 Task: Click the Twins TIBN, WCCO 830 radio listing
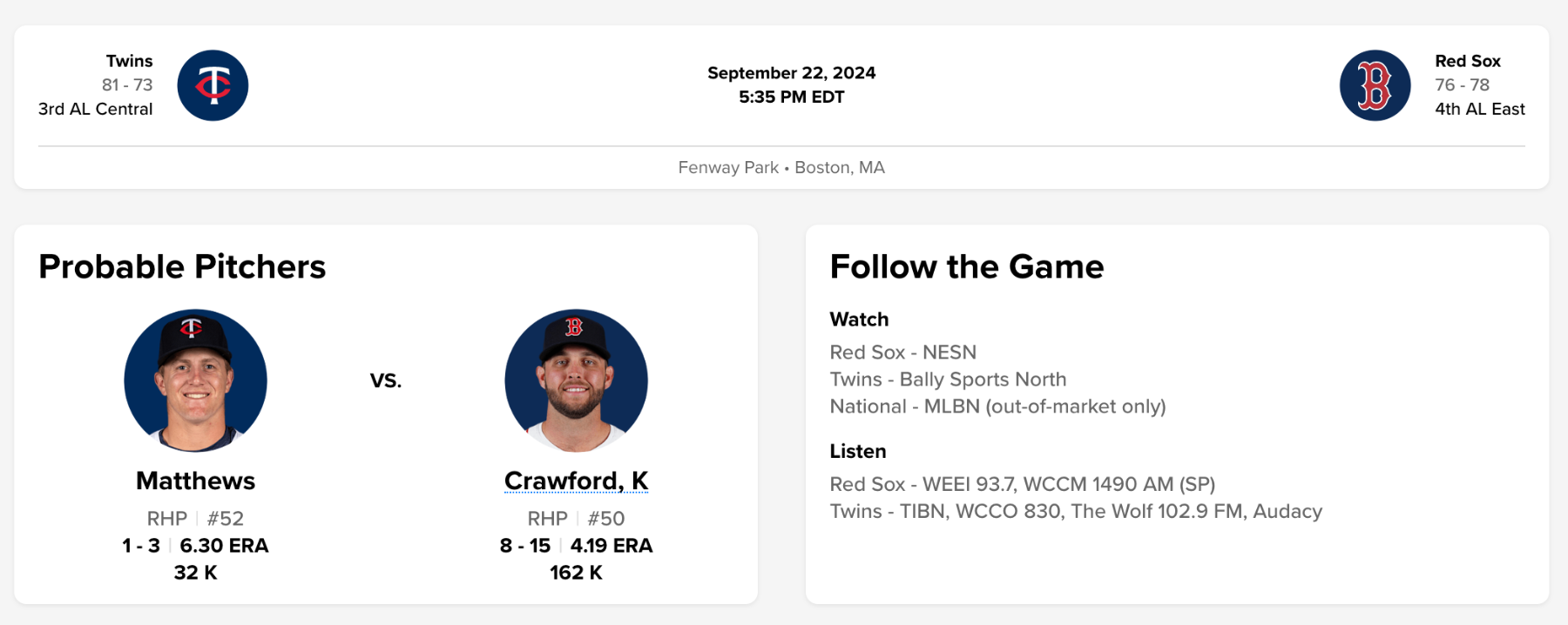1076,511
